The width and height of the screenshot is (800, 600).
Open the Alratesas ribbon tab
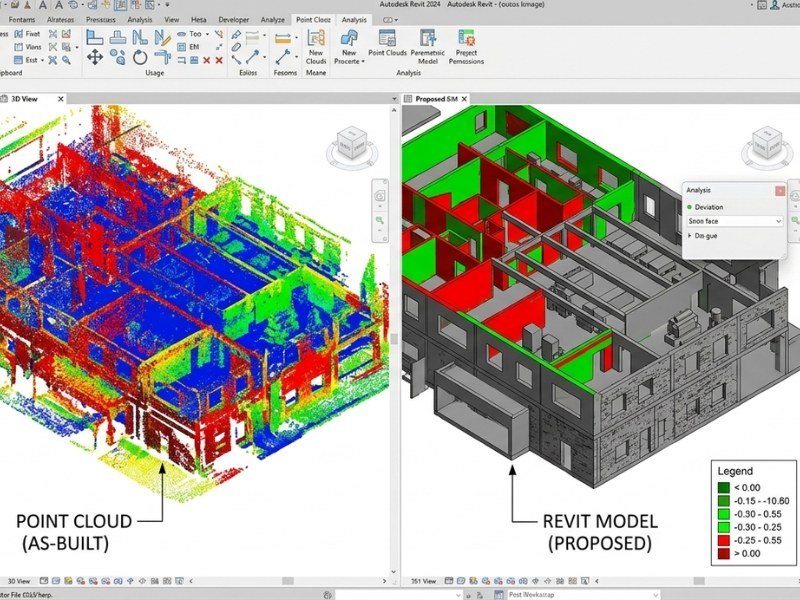pyautogui.click(x=61, y=19)
